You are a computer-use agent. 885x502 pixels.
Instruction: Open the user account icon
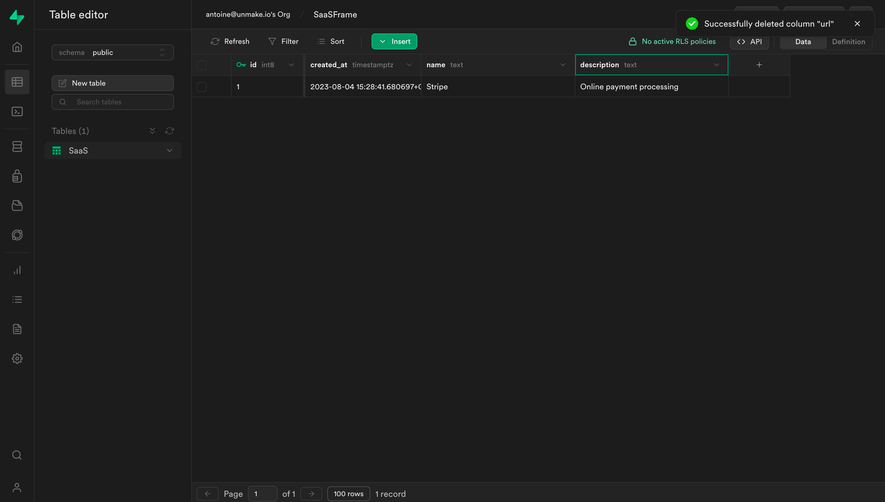pyautogui.click(x=17, y=487)
